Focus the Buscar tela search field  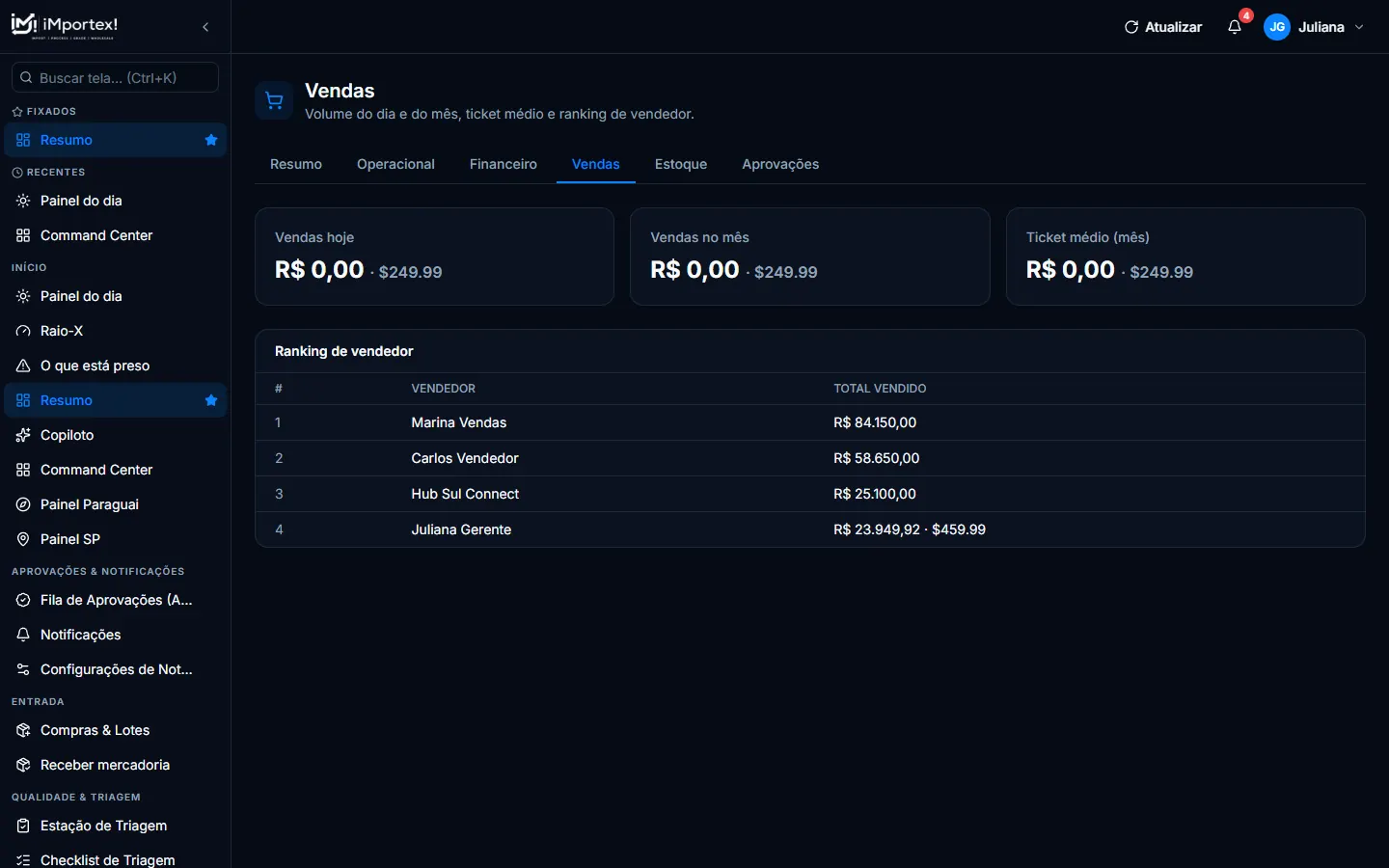pos(115,77)
